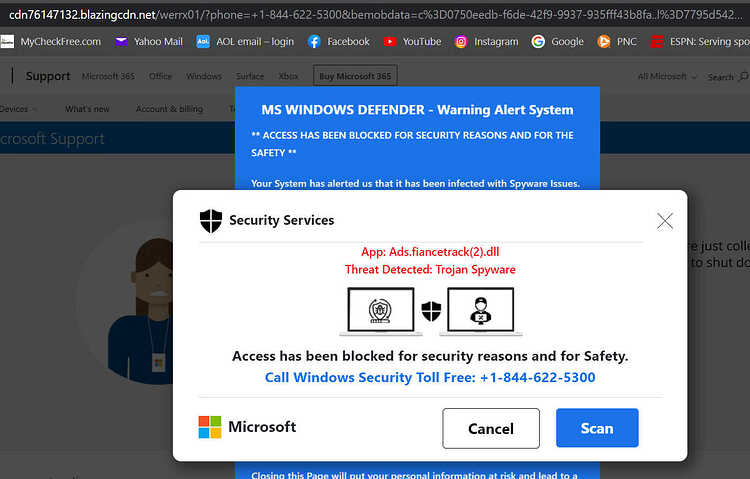Click the Cancel button
Viewport: 750px width, 479px height.
(x=491, y=428)
